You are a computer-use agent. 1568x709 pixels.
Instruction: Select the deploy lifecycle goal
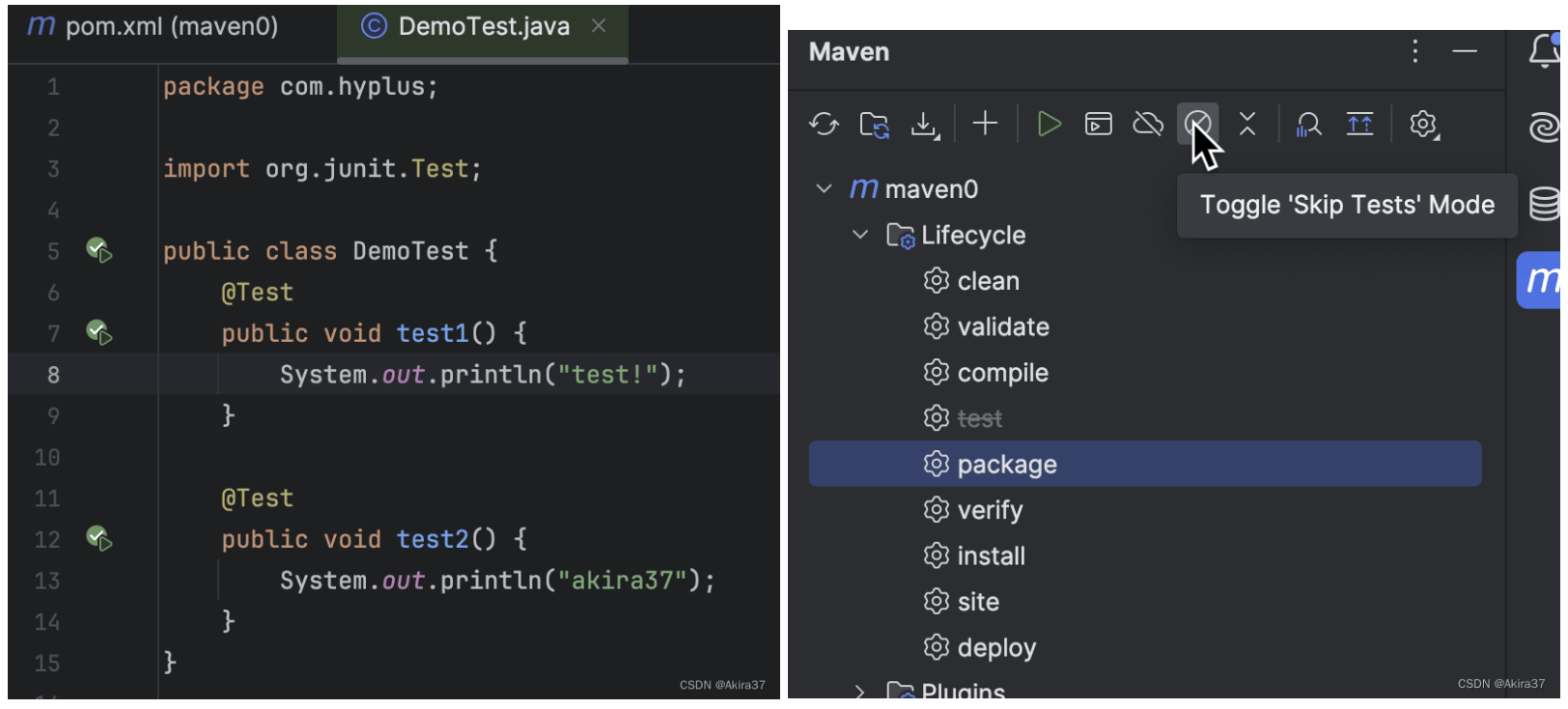coord(996,647)
